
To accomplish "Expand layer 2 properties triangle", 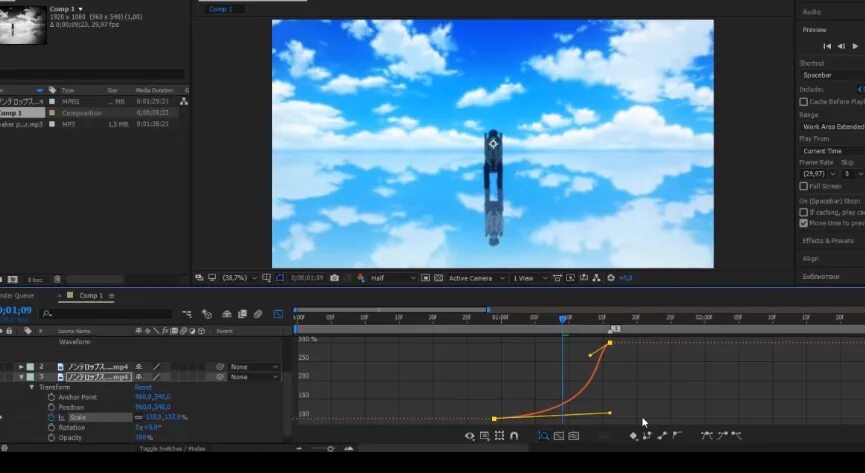I will (x=22, y=367).
